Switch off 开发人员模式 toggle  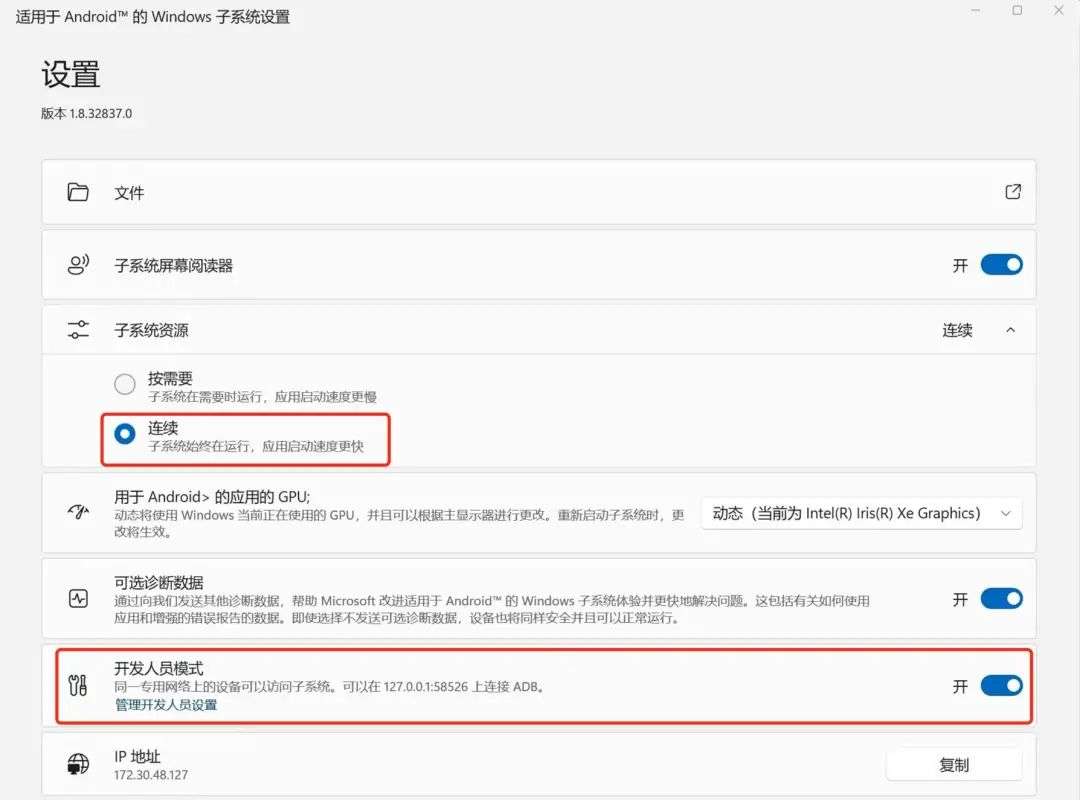tap(1001, 686)
